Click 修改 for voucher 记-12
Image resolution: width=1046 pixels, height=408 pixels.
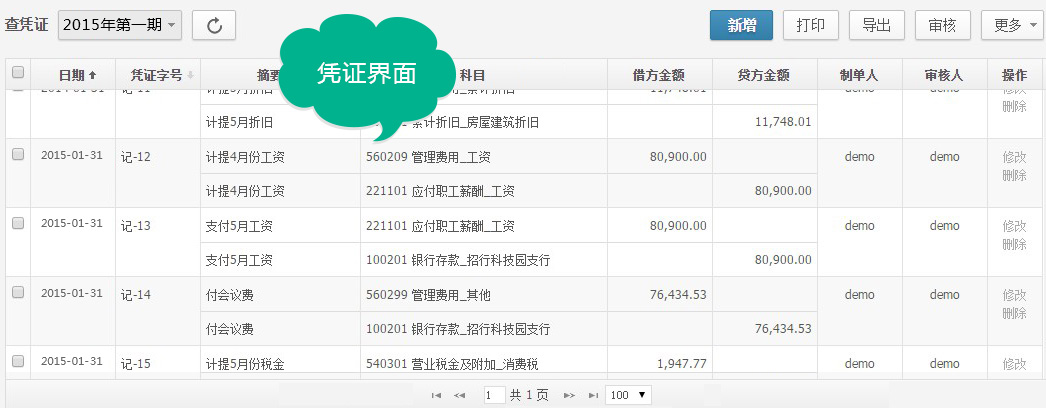tap(1014, 157)
